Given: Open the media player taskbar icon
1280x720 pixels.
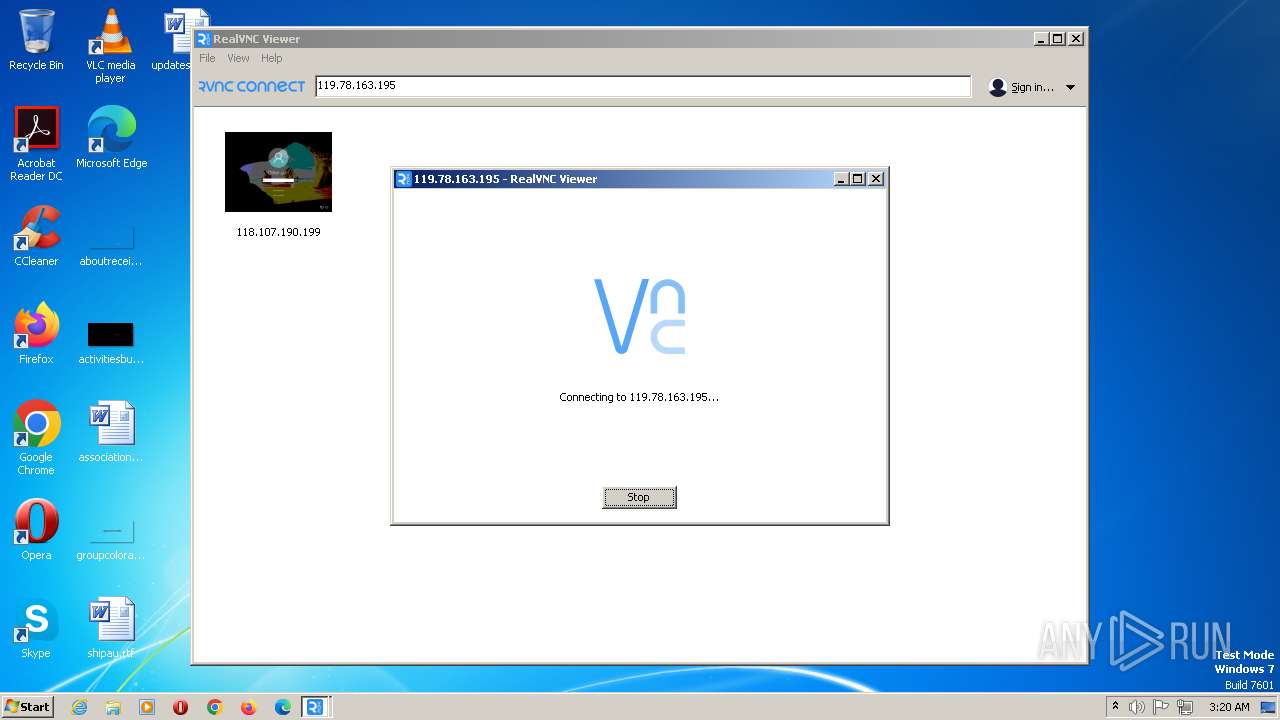Looking at the screenshot, I should pyautogui.click(x=147, y=707).
